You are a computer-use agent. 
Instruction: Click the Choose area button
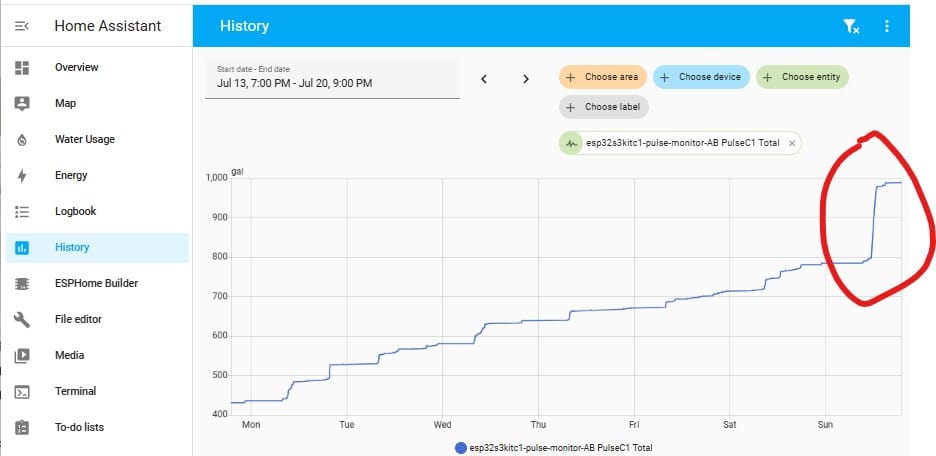[x=603, y=77]
